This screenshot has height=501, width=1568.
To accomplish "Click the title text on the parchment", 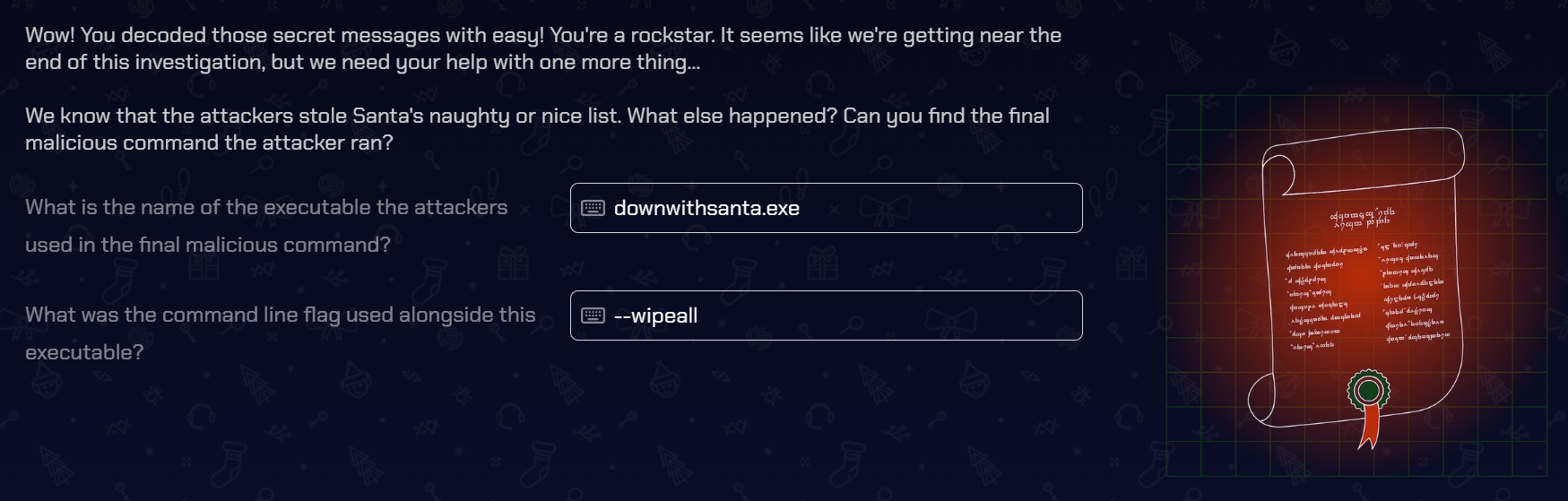I will point(1362,217).
